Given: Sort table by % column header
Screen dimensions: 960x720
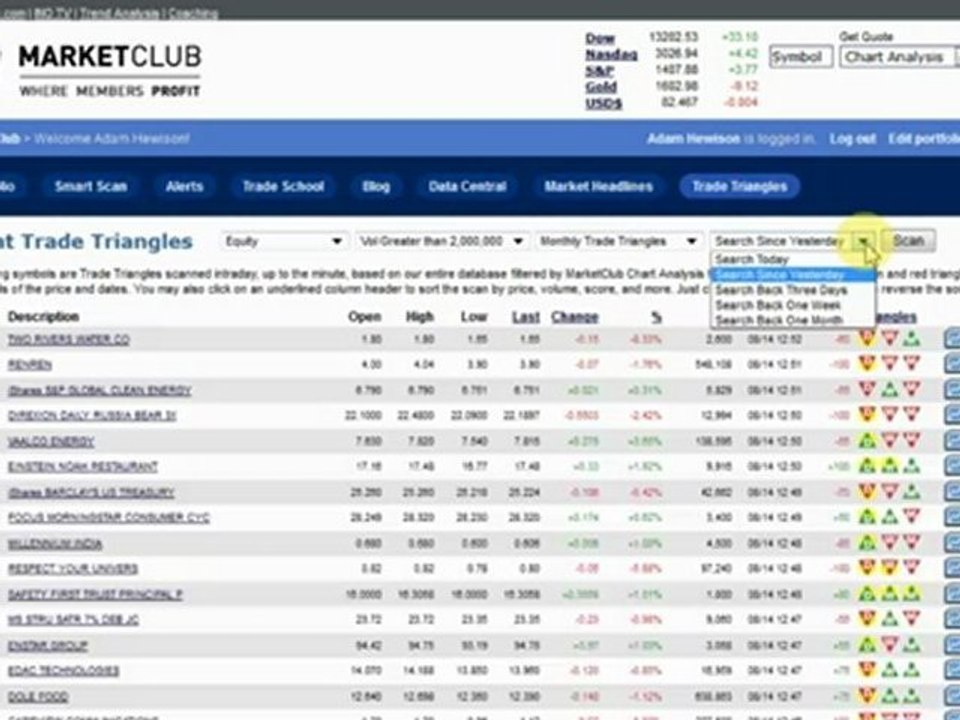Looking at the screenshot, I should (x=656, y=317).
